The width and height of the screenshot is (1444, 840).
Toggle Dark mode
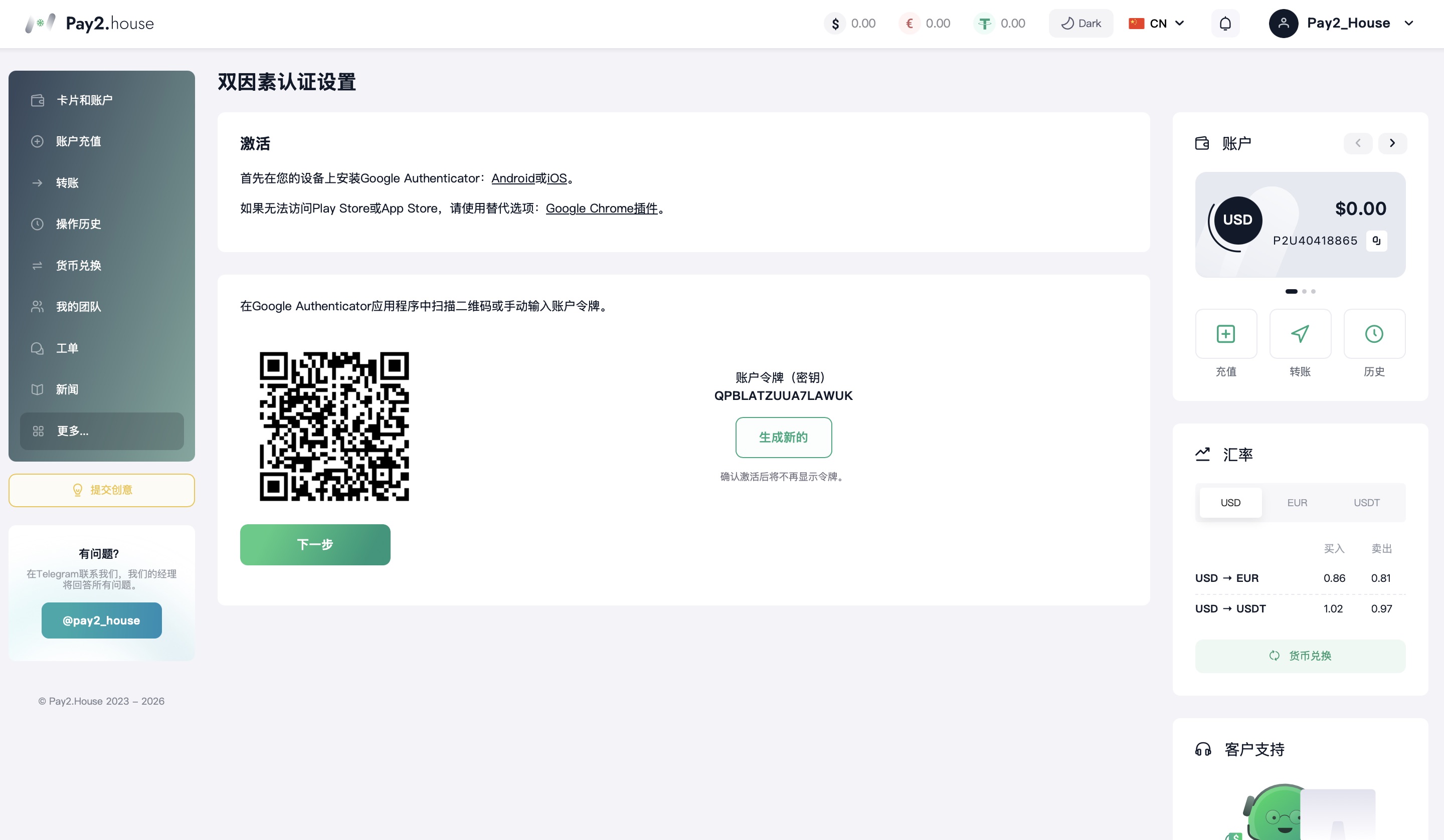pos(1080,24)
